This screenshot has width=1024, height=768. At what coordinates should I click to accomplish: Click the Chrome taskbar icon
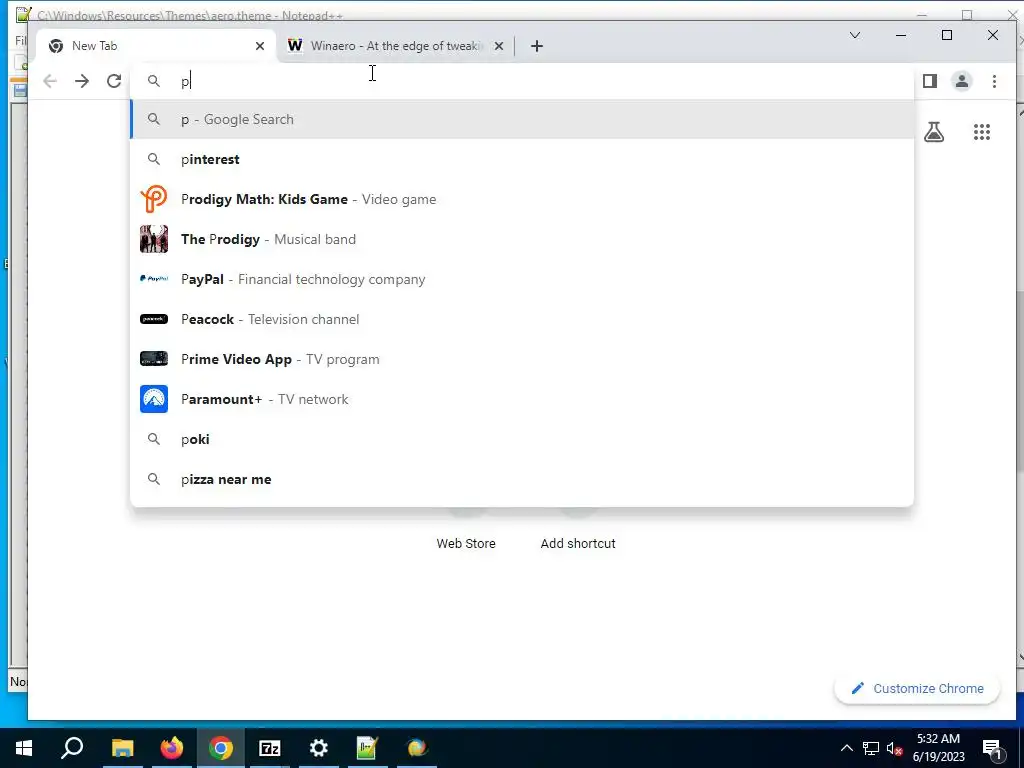pyautogui.click(x=221, y=748)
